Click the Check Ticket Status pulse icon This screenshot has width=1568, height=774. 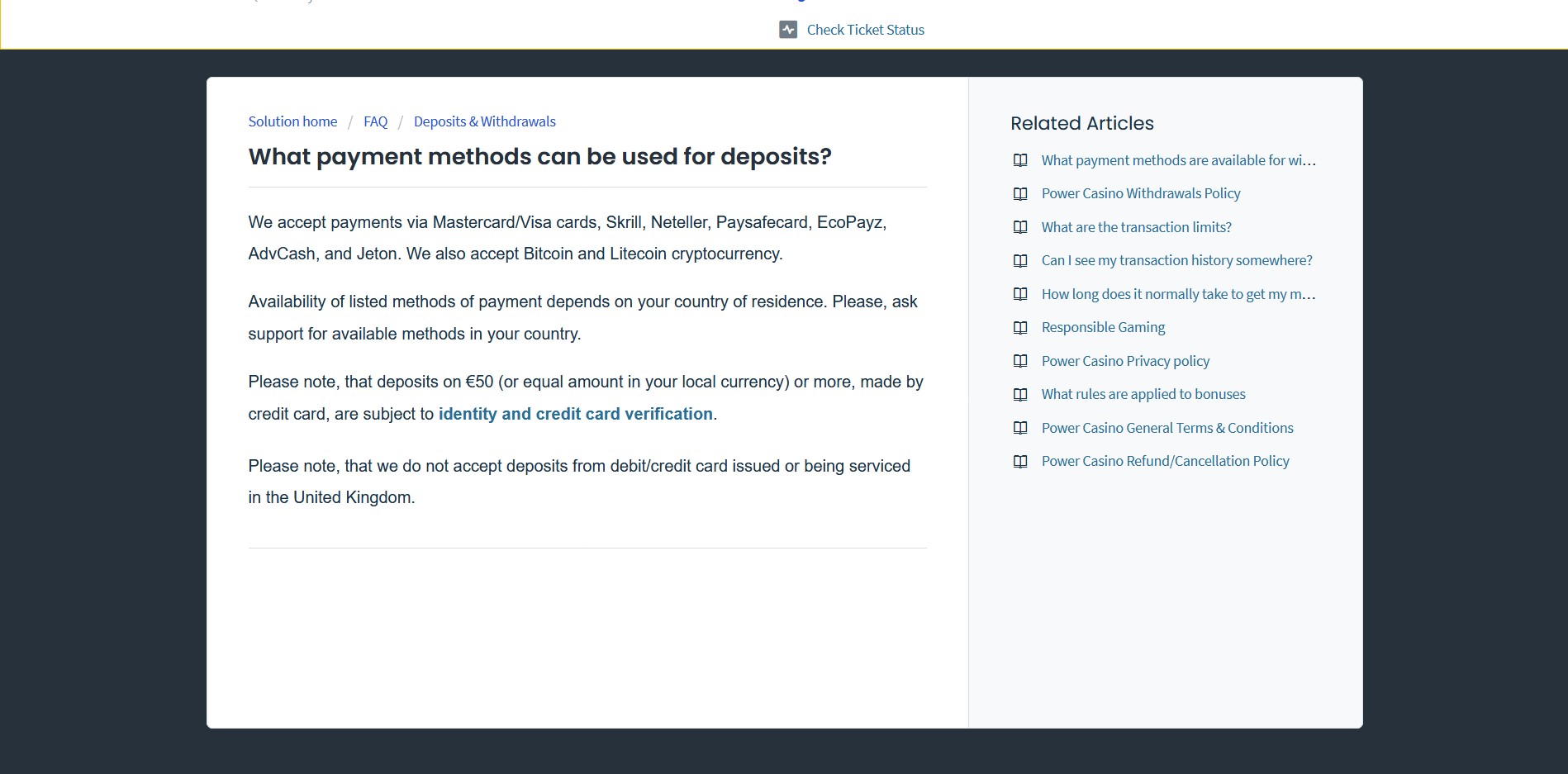click(x=788, y=30)
